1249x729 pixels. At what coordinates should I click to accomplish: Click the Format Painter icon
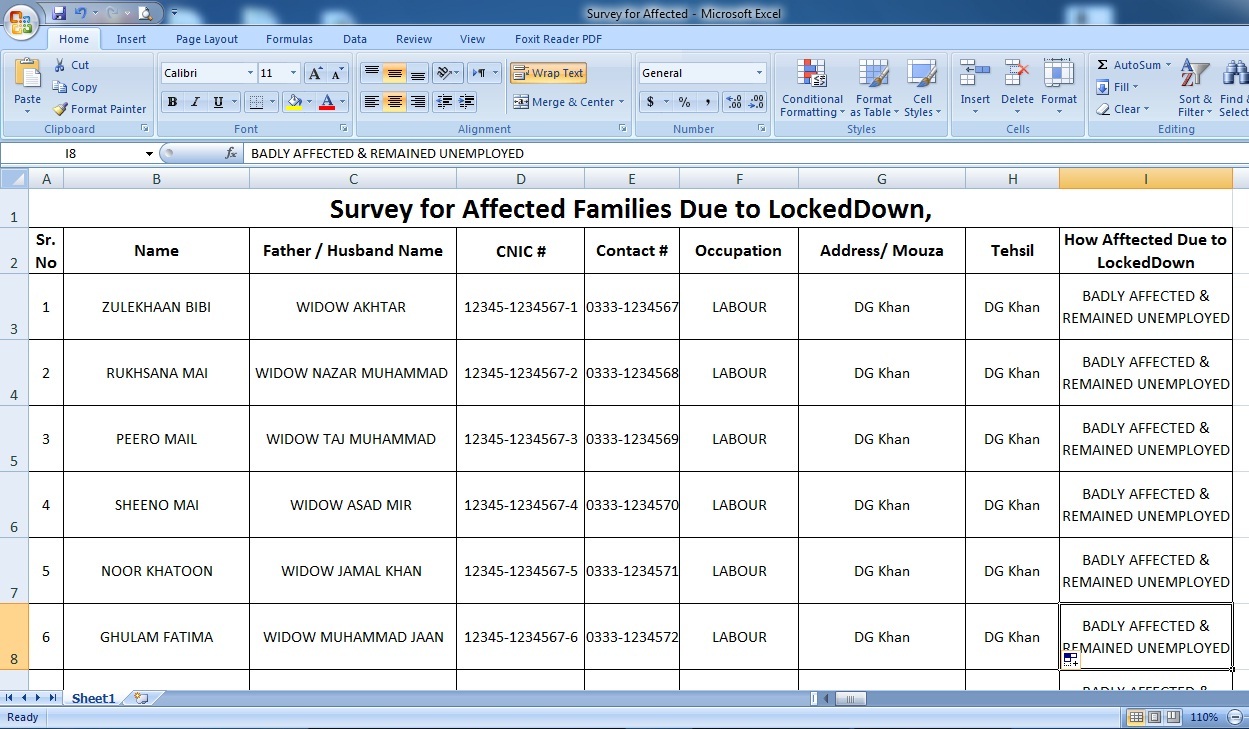pos(59,109)
